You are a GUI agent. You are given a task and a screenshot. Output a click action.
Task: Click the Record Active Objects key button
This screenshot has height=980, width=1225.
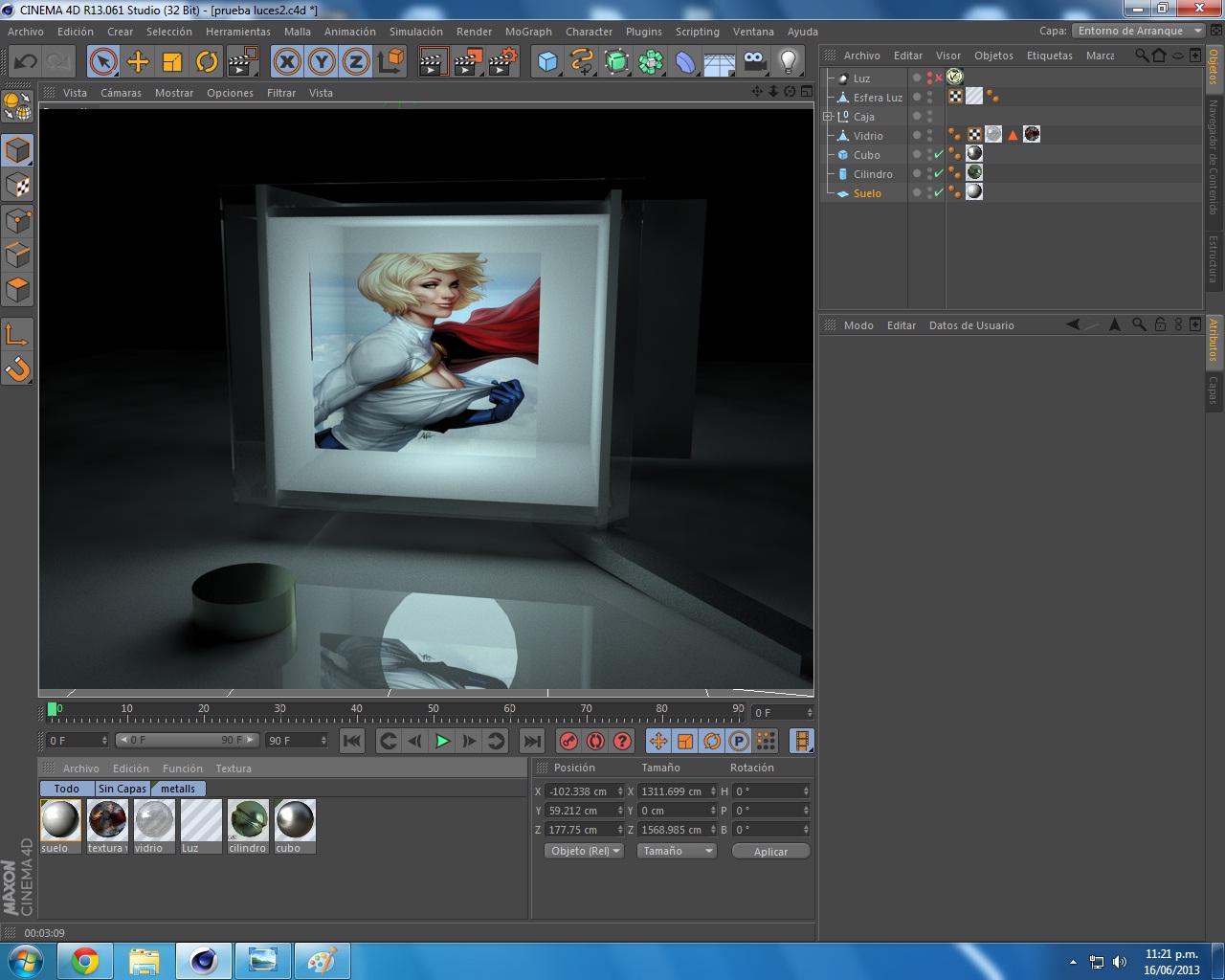(x=569, y=741)
